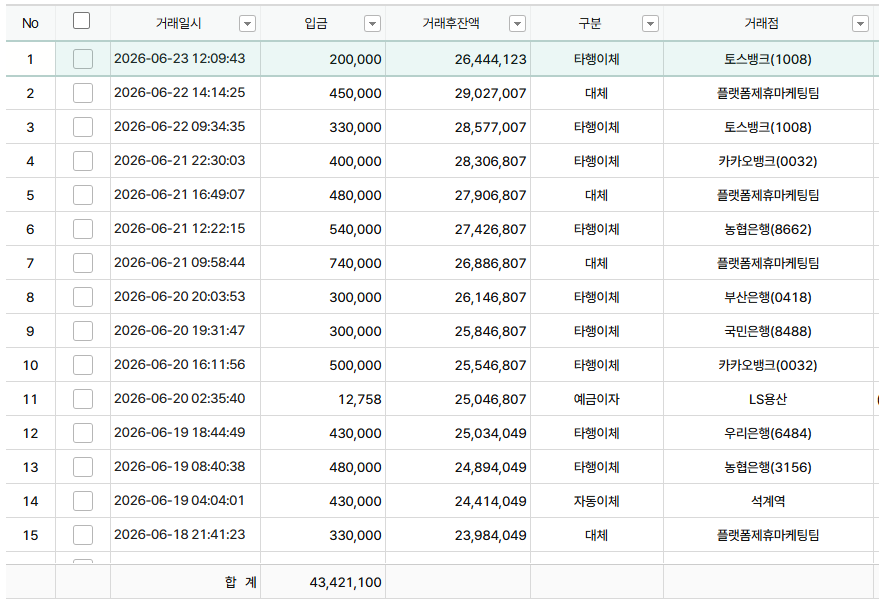The width and height of the screenshot is (879, 602).
Task: Click 우리은행(6484) branch cell
Action: pos(767,433)
